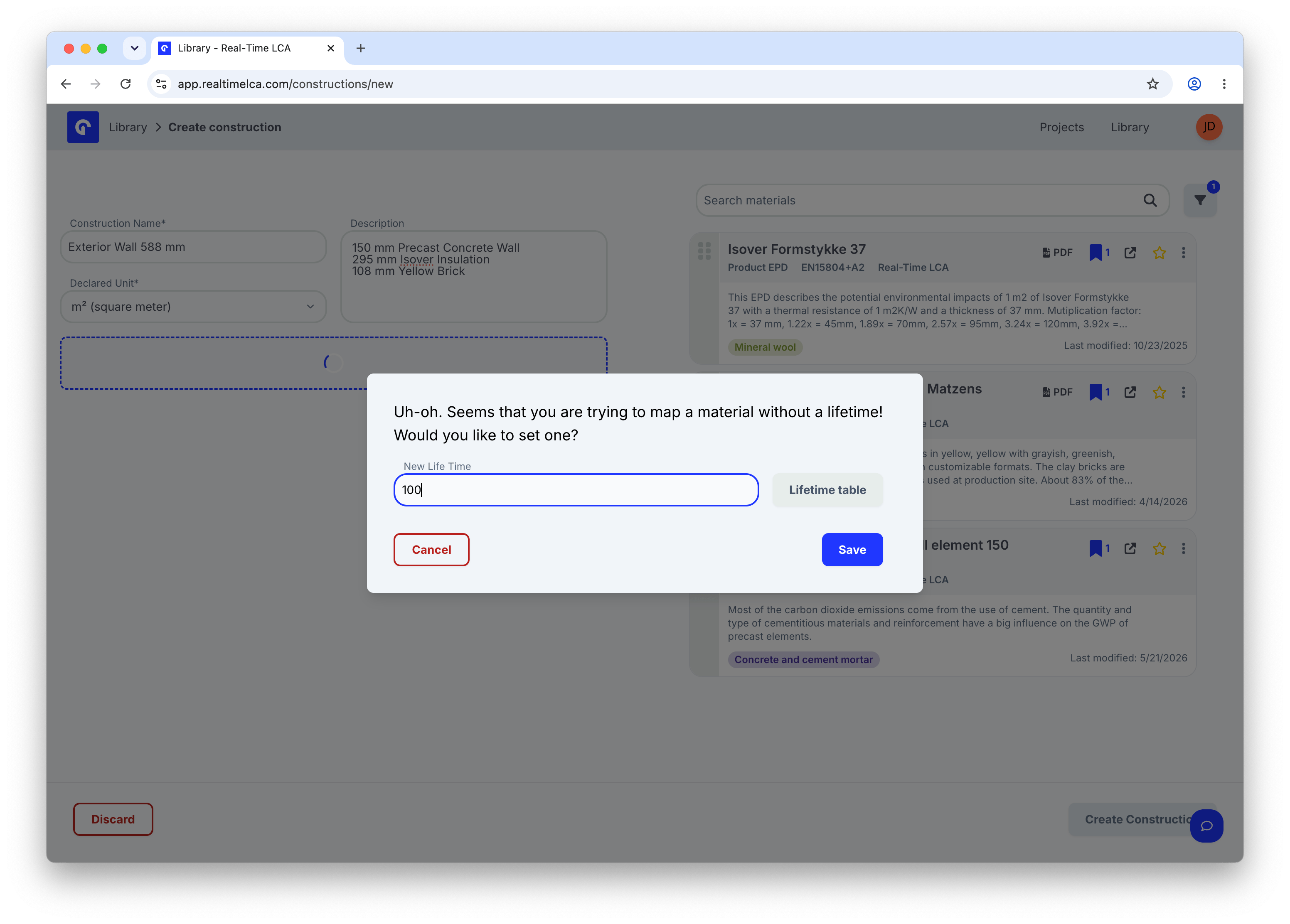This screenshot has width=1290, height=924.
Task: Go to Projects in top navigation
Action: pos(1061,127)
